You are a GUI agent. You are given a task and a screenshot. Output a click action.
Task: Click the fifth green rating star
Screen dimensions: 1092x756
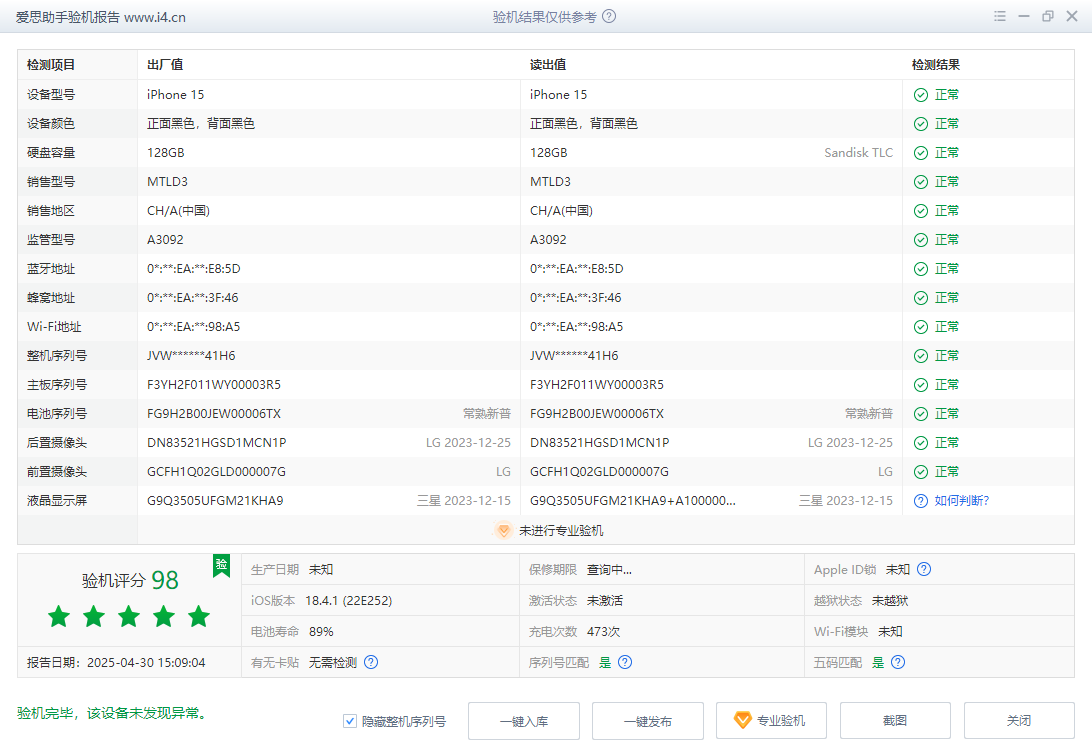[198, 616]
